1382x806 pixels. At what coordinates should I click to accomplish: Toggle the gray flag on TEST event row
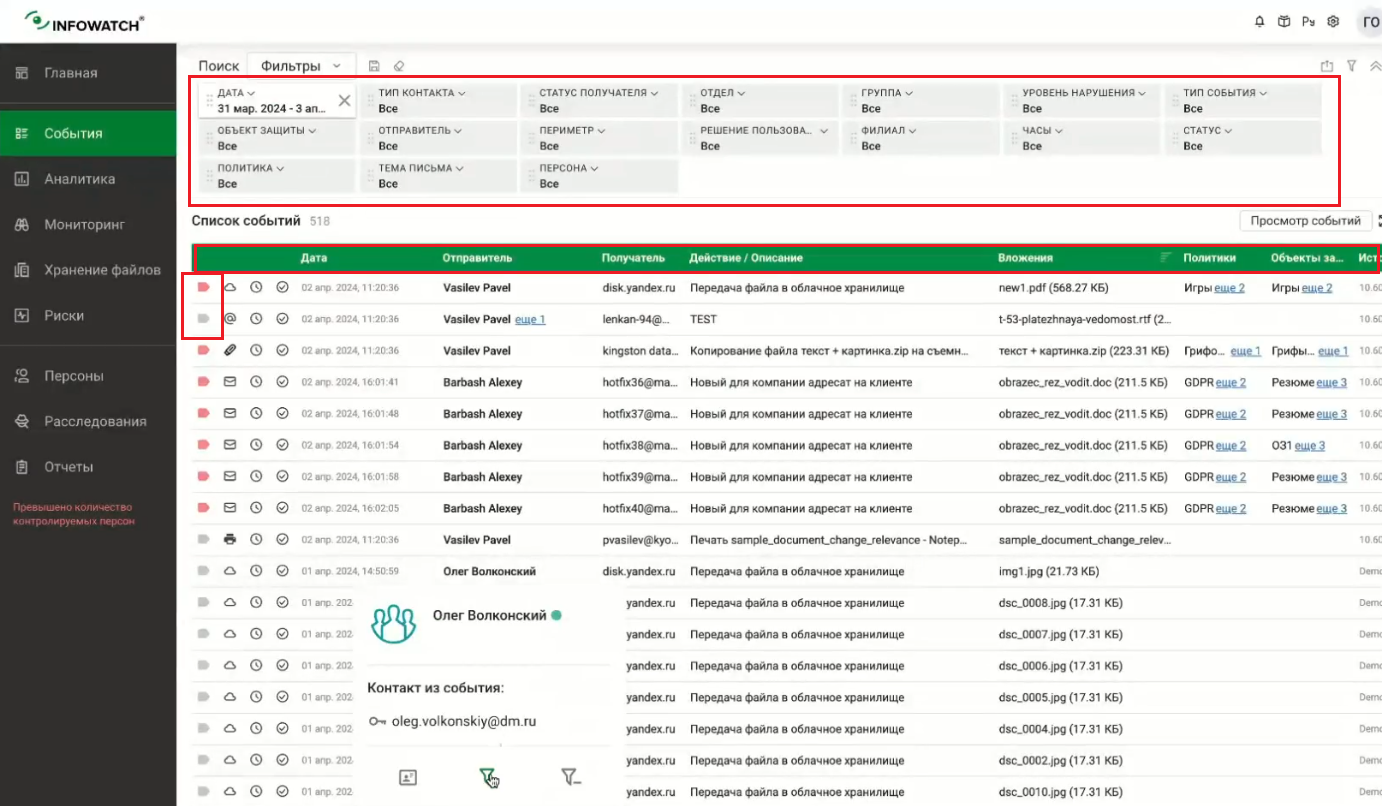pyautogui.click(x=203, y=319)
